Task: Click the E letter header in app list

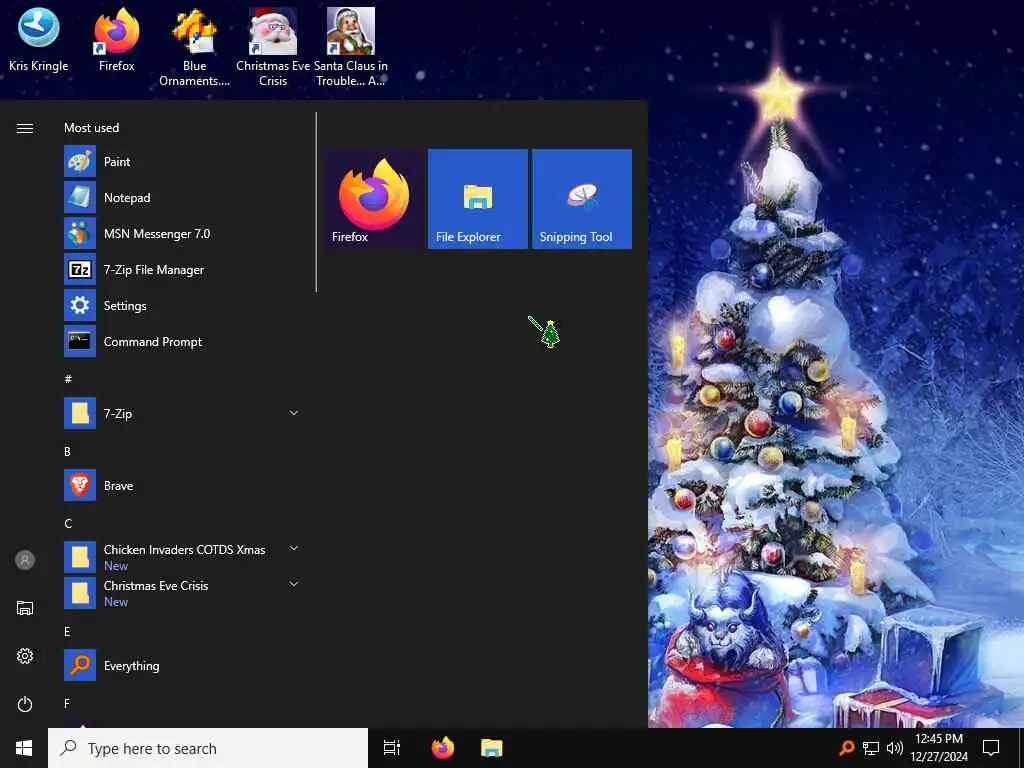Action: click(67, 632)
